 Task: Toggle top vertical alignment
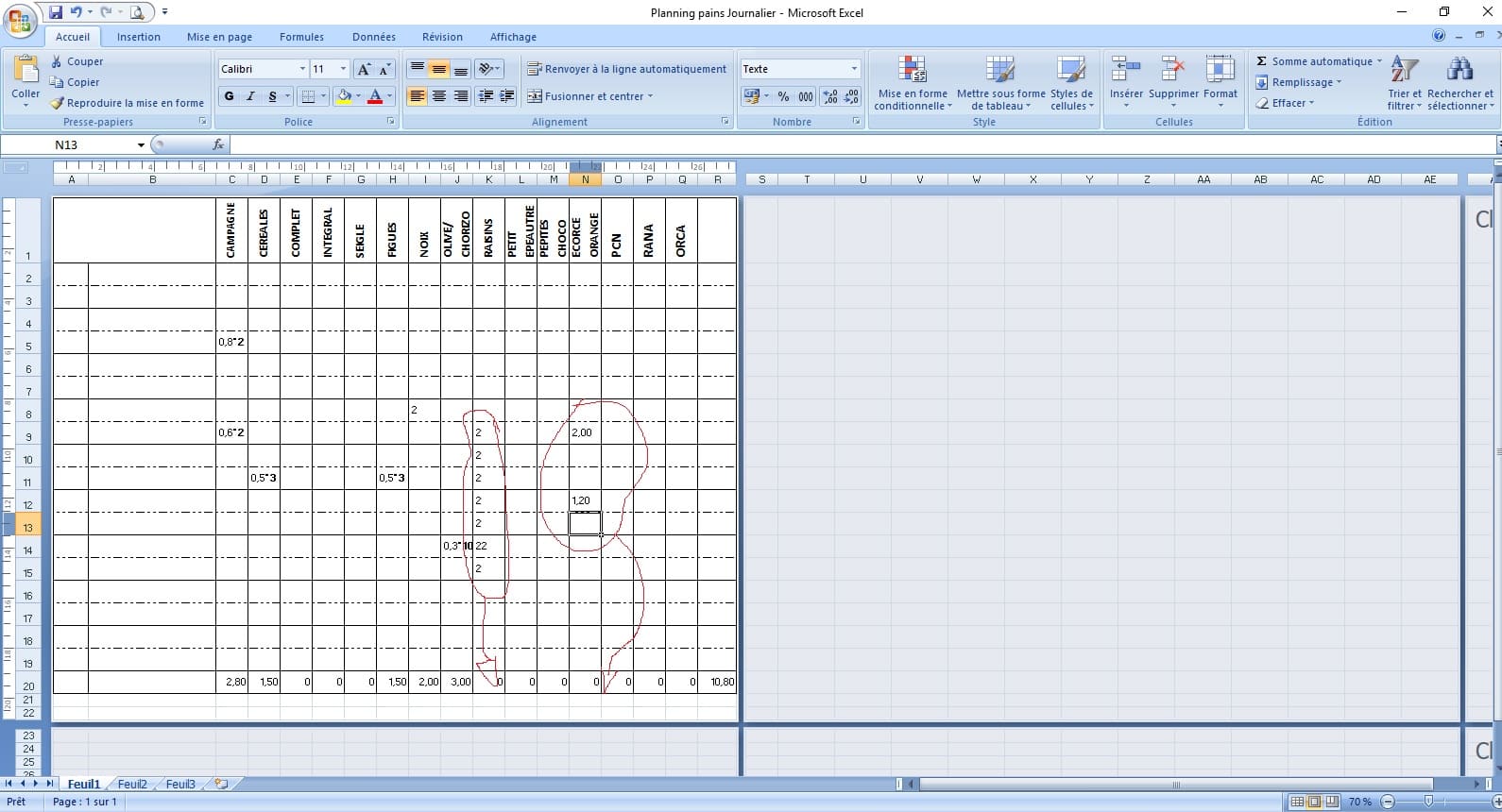coord(417,69)
